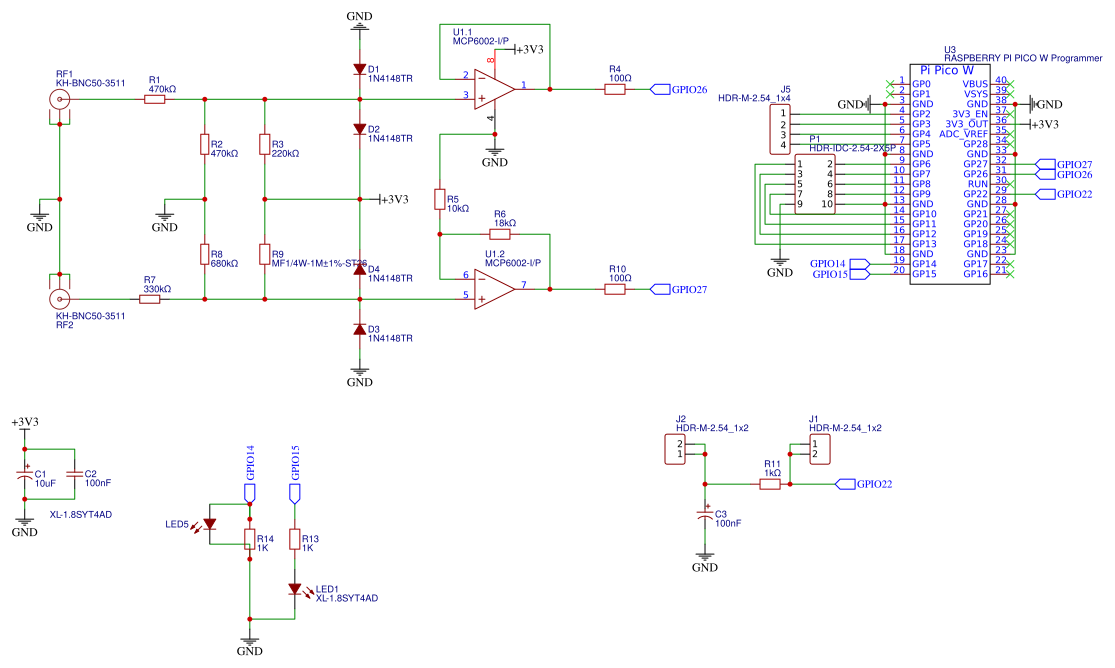This screenshot has width=1115, height=668.
Task: Click the GND symbol above diode D1
Action: [360, 20]
